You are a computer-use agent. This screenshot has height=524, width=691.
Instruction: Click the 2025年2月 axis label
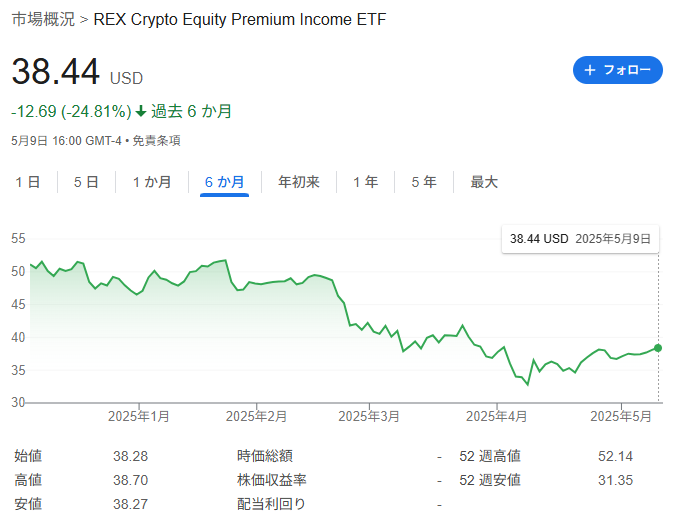pos(256,416)
